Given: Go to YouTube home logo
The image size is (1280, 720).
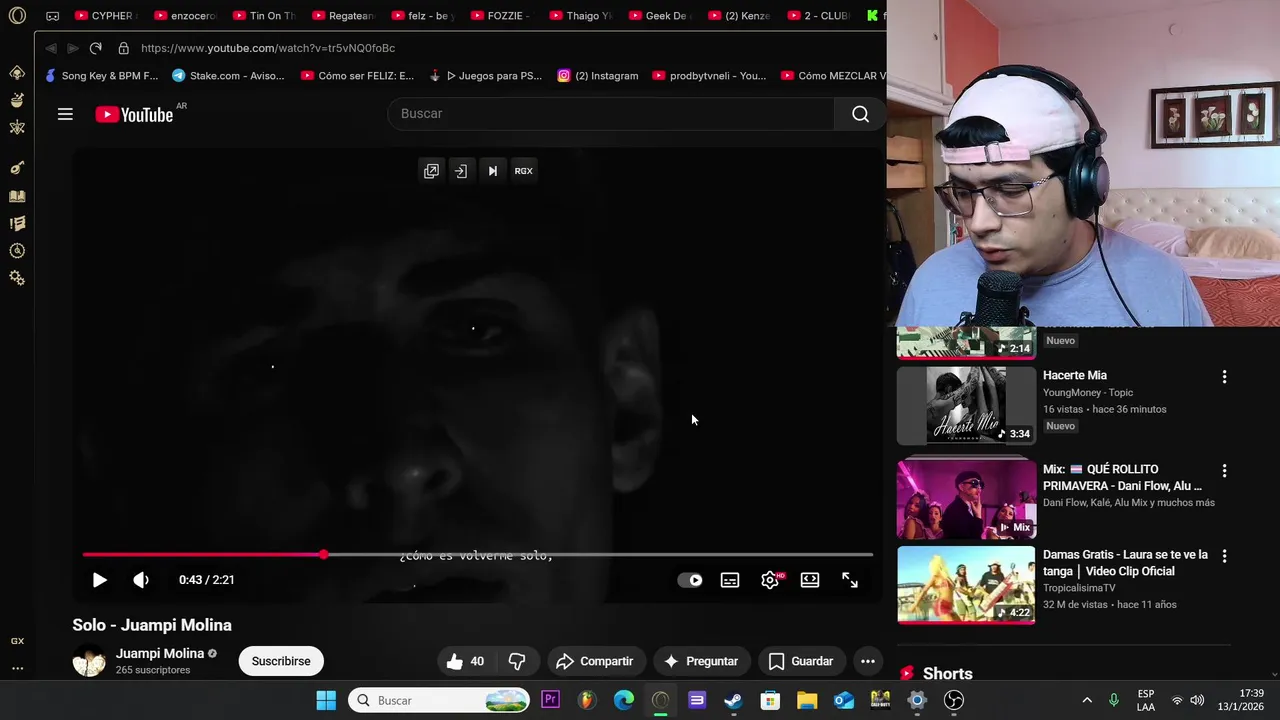Looking at the screenshot, I should 135,114.
